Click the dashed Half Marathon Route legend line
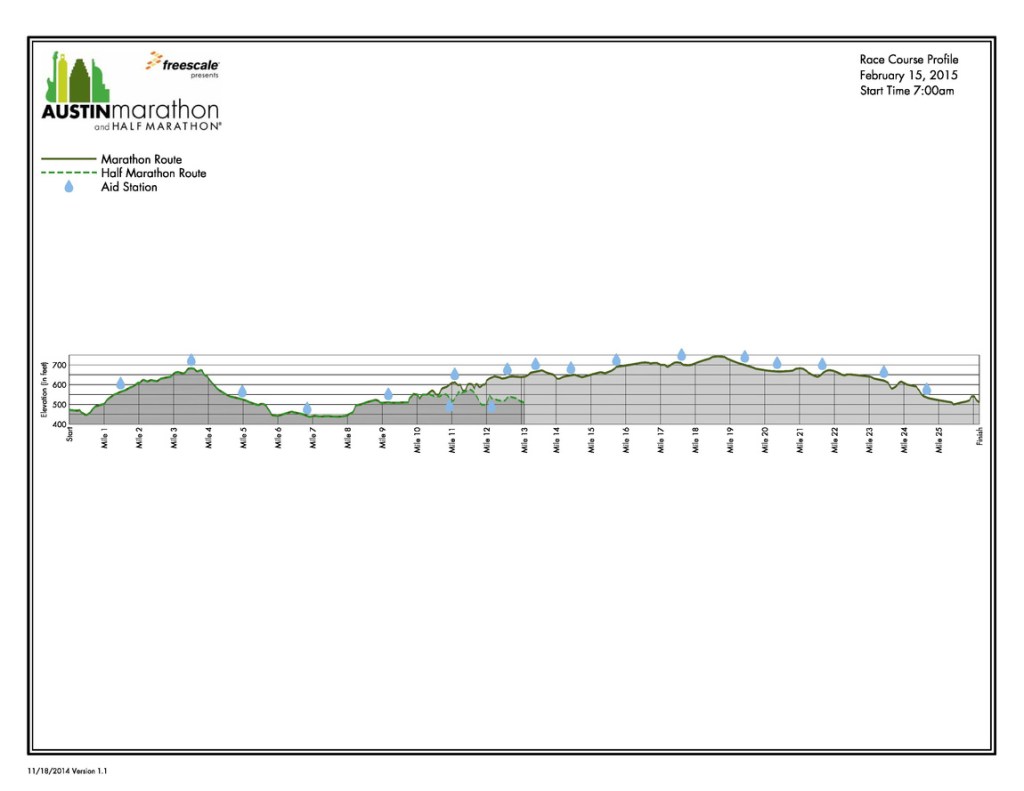Viewport: 1024px width, 791px height. point(68,173)
